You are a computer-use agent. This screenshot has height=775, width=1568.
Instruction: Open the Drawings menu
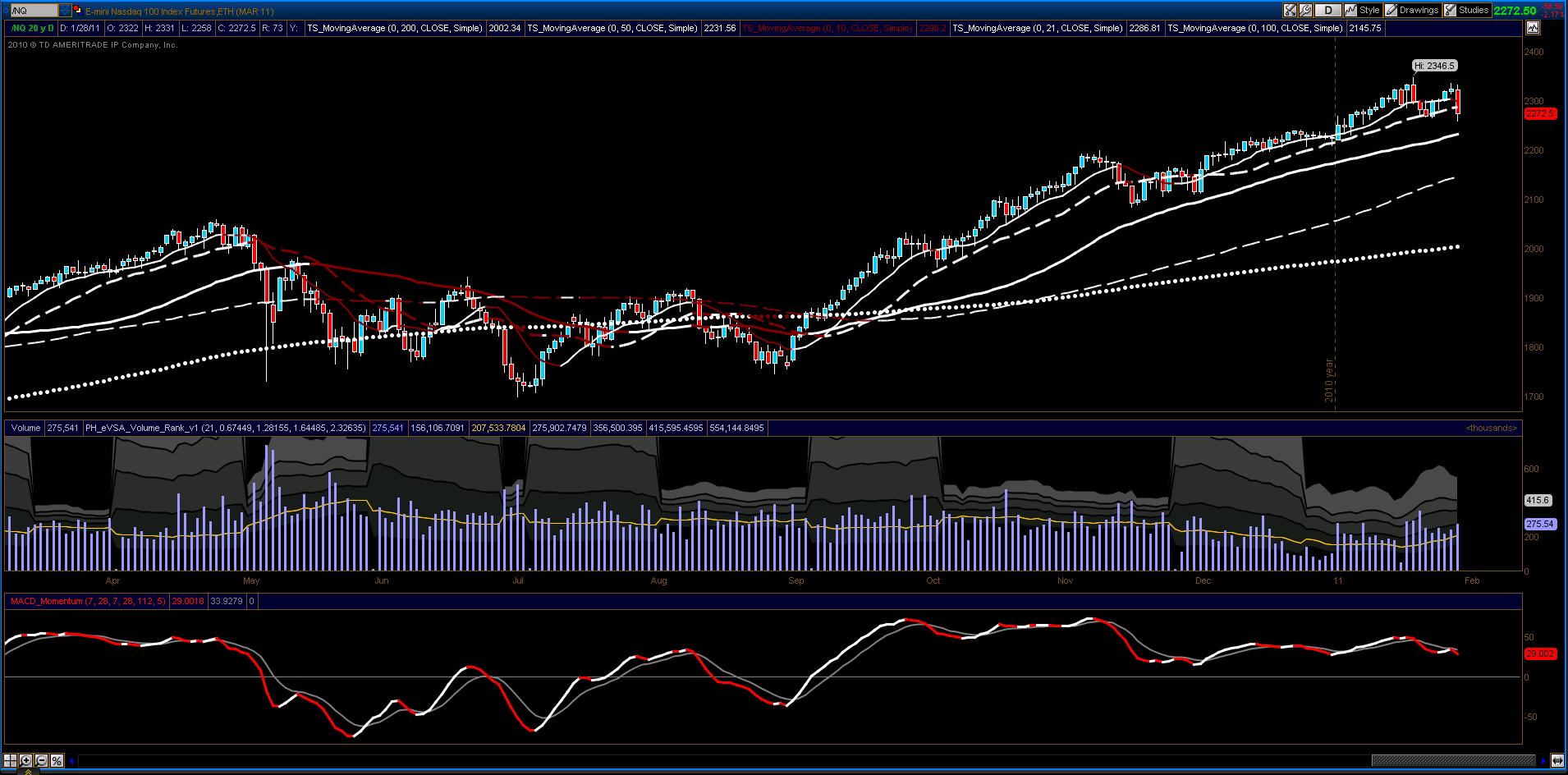point(1412,11)
